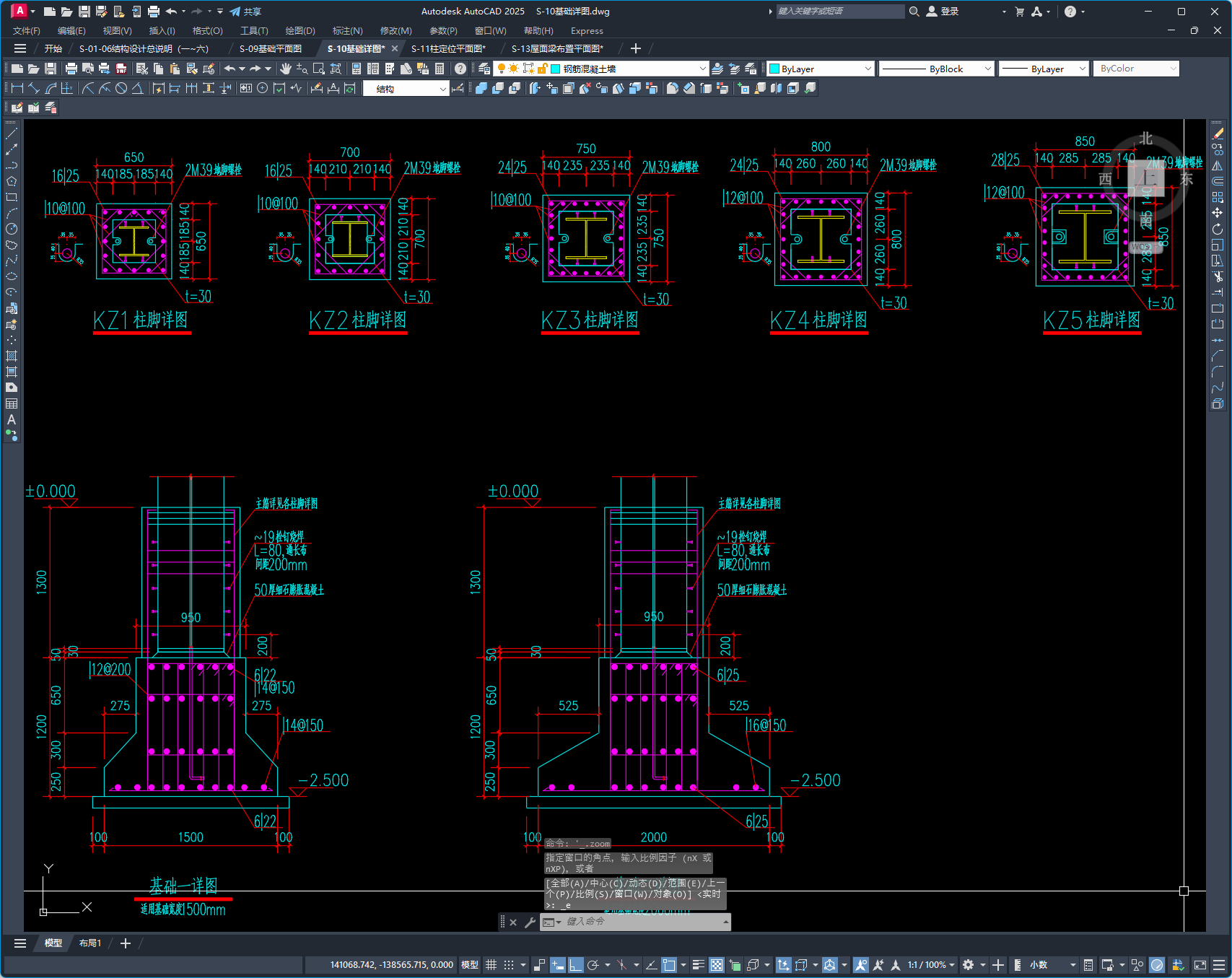This screenshot has width=1232, height=978.
Task: Select the multiline text A tool
Action: pos(12,419)
